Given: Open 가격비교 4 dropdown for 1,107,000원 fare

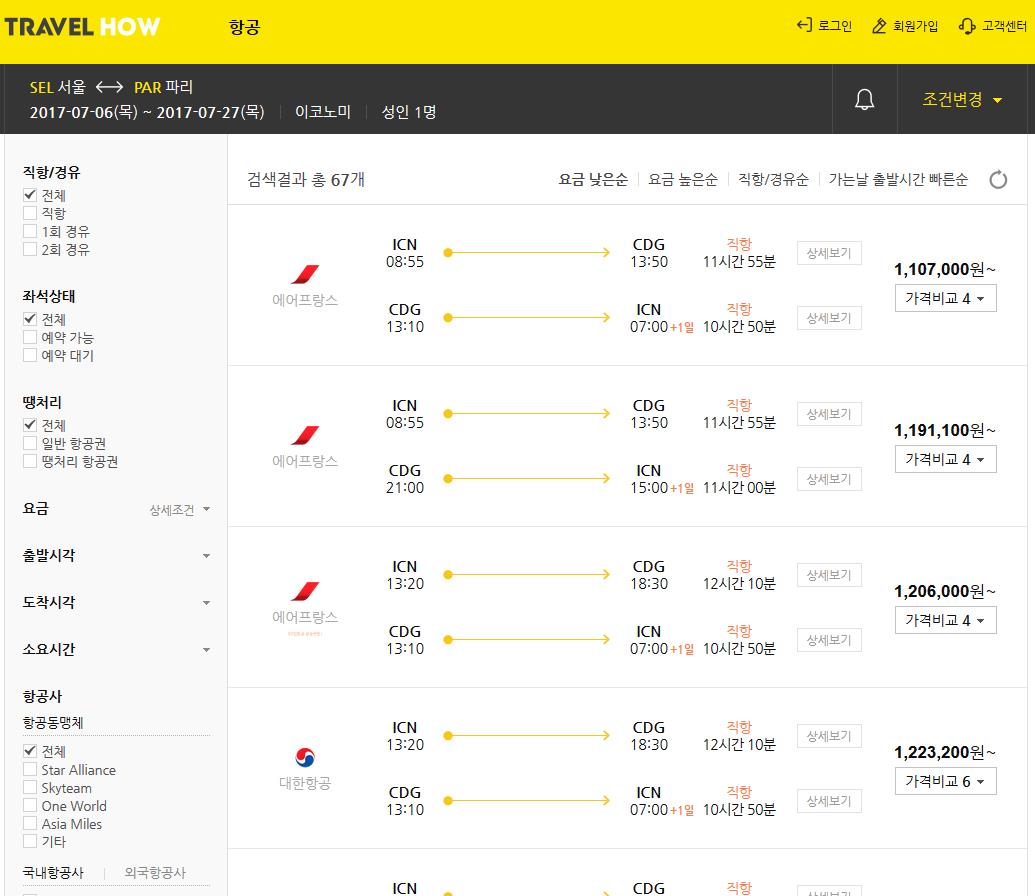Looking at the screenshot, I should 945,298.
